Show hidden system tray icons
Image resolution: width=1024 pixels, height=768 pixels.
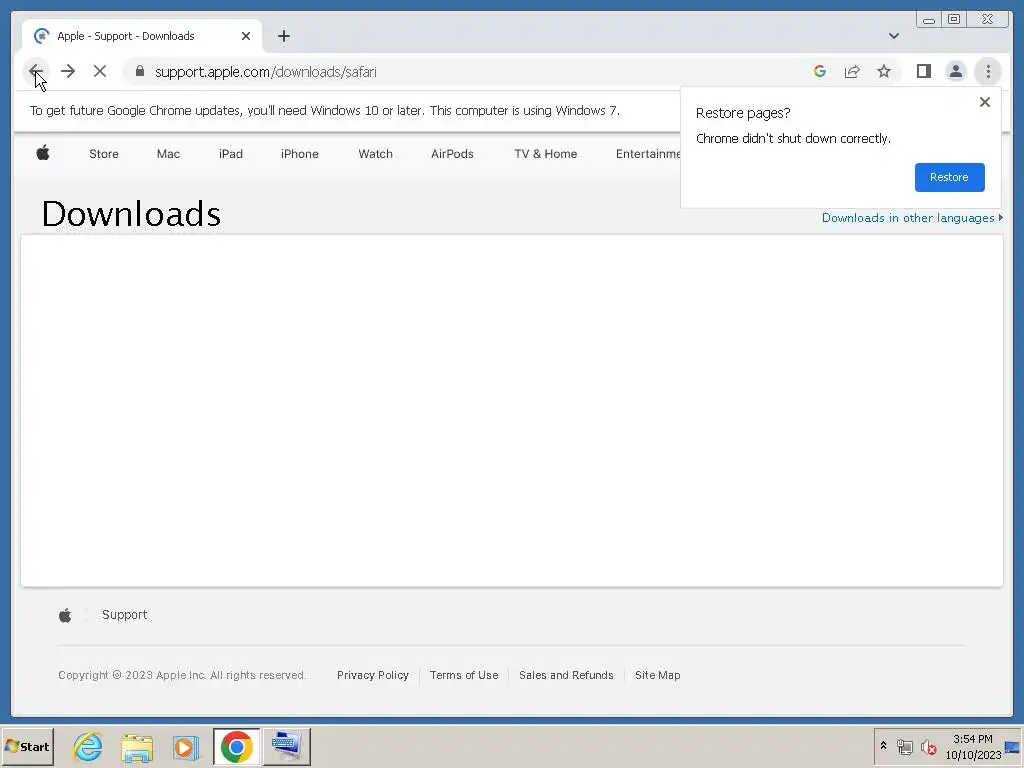click(883, 745)
